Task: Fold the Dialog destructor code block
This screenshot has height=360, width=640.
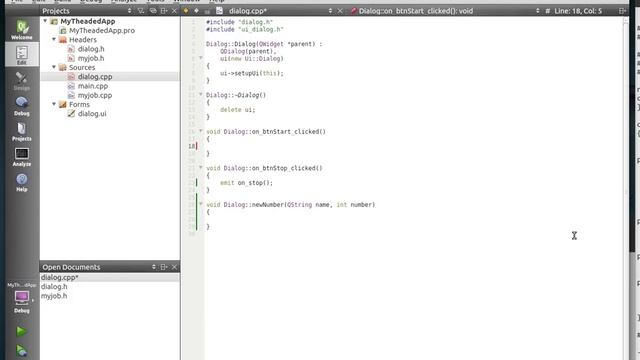Action: coord(200,94)
